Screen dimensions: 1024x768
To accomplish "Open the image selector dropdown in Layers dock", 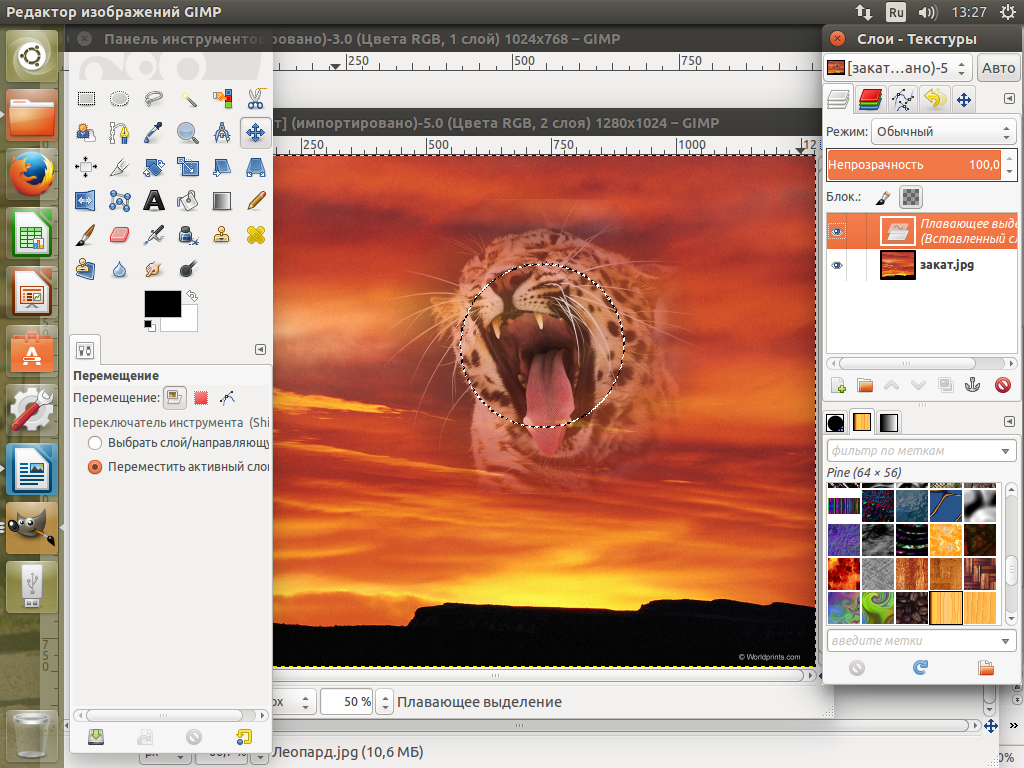I will pyautogui.click(x=897, y=68).
